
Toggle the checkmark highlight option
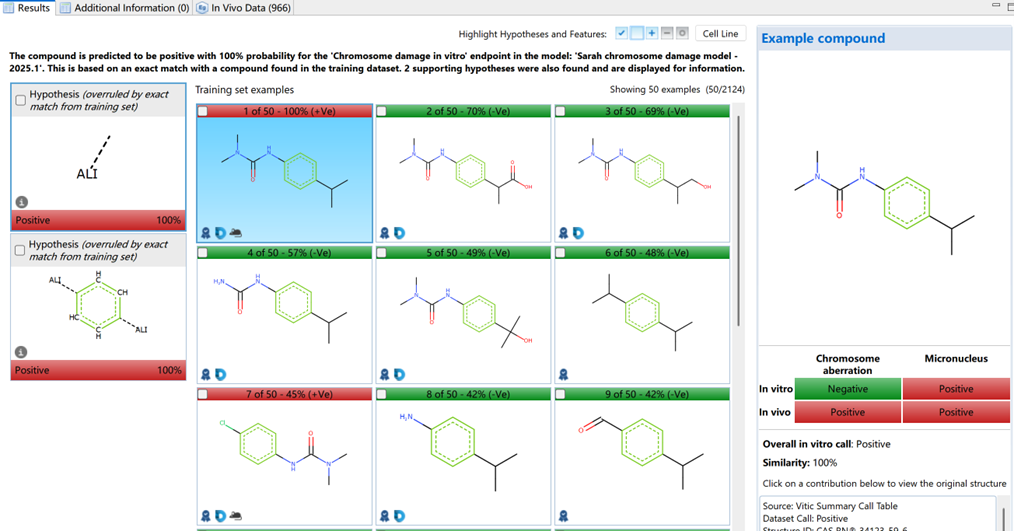pos(622,34)
